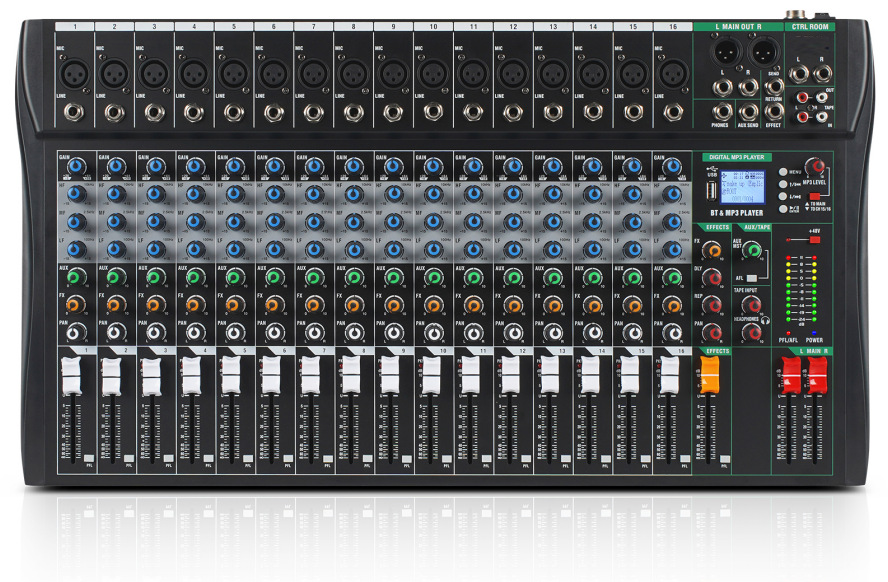This screenshot has height=582, width=888.
Task: Toggle the +48V phantom power switch
Action: [816, 240]
